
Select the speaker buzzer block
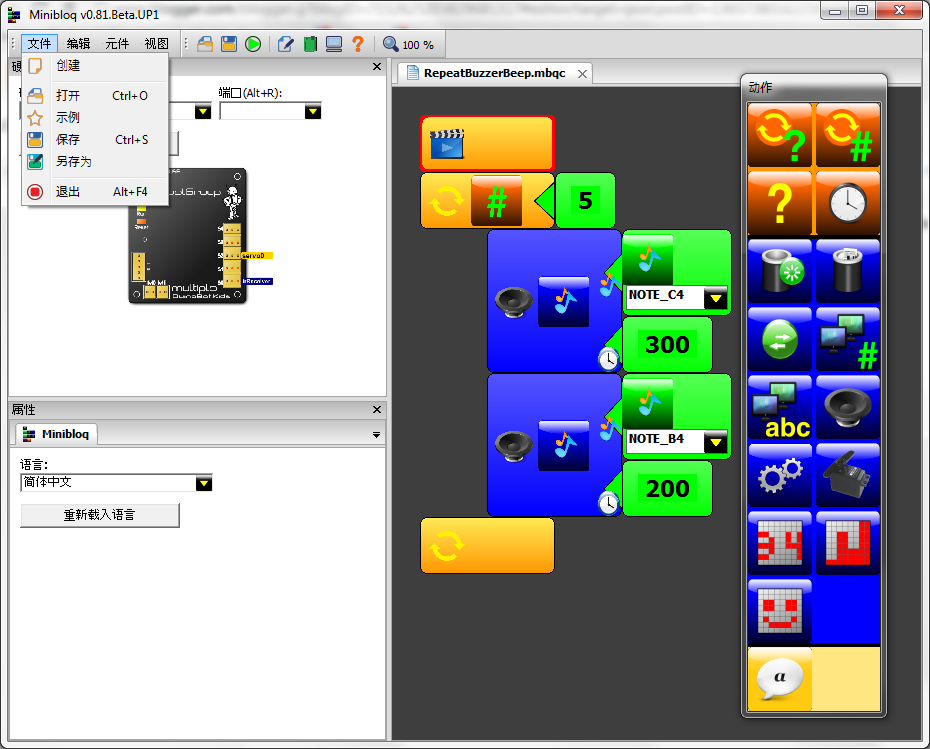tap(847, 408)
